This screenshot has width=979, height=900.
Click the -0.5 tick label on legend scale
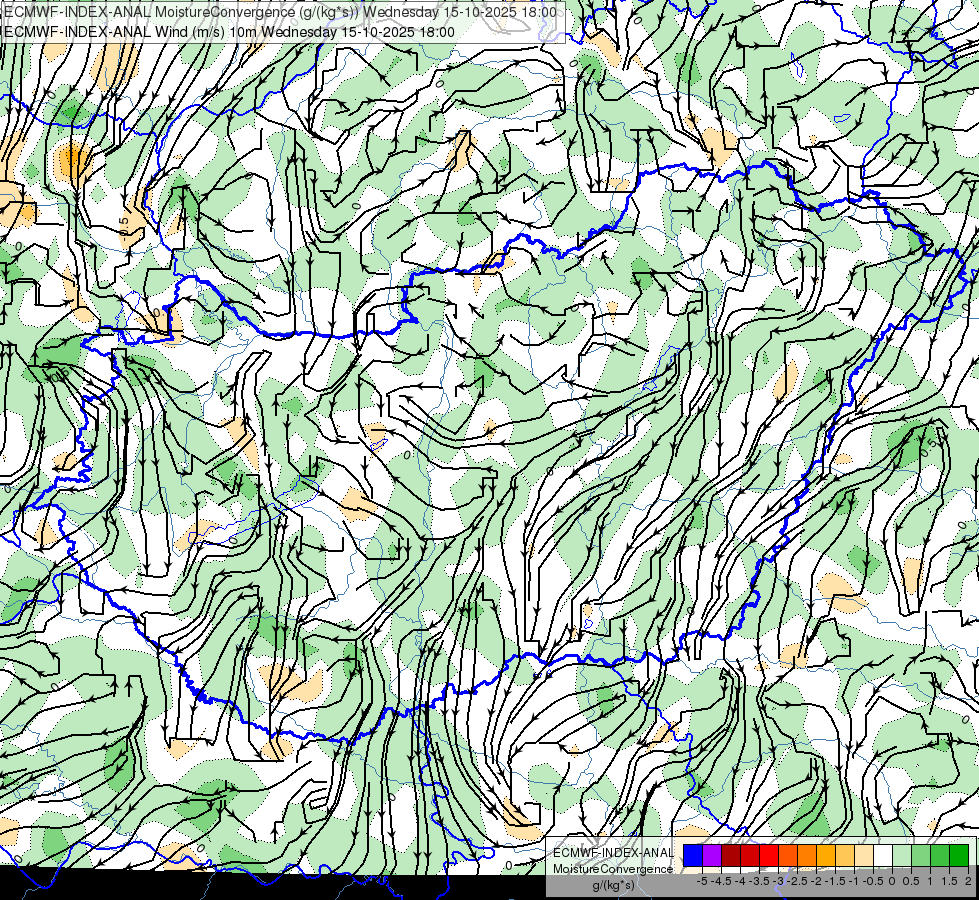coord(873,881)
